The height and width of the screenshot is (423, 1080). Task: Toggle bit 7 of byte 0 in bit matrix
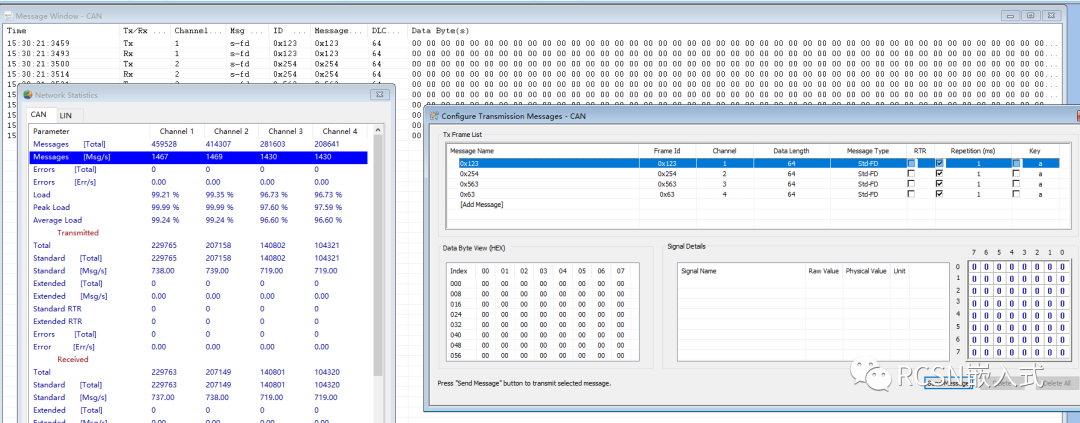[973, 267]
